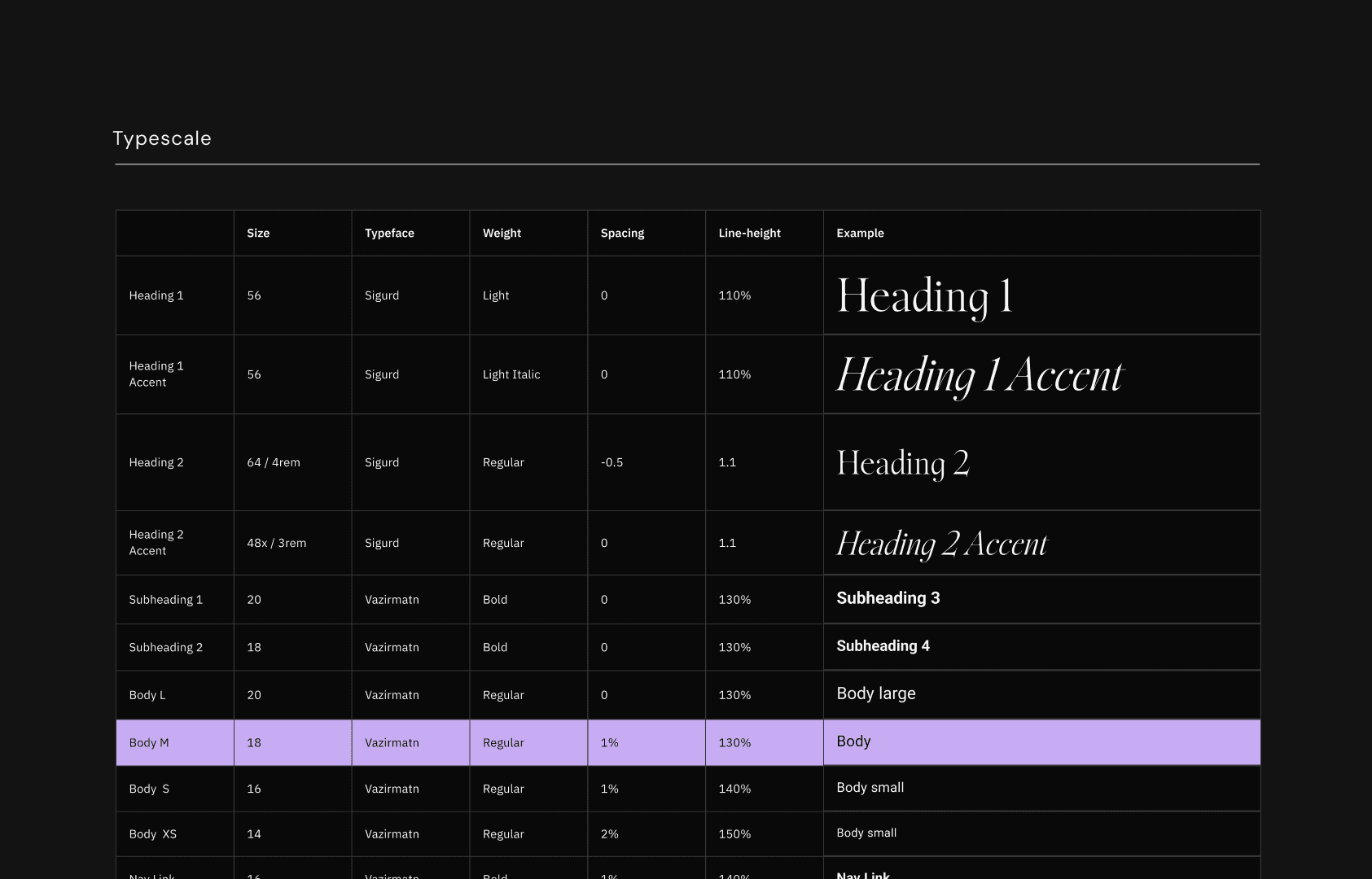
Task: Click Regular weight in Body XS row
Action: [x=503, y=834]
